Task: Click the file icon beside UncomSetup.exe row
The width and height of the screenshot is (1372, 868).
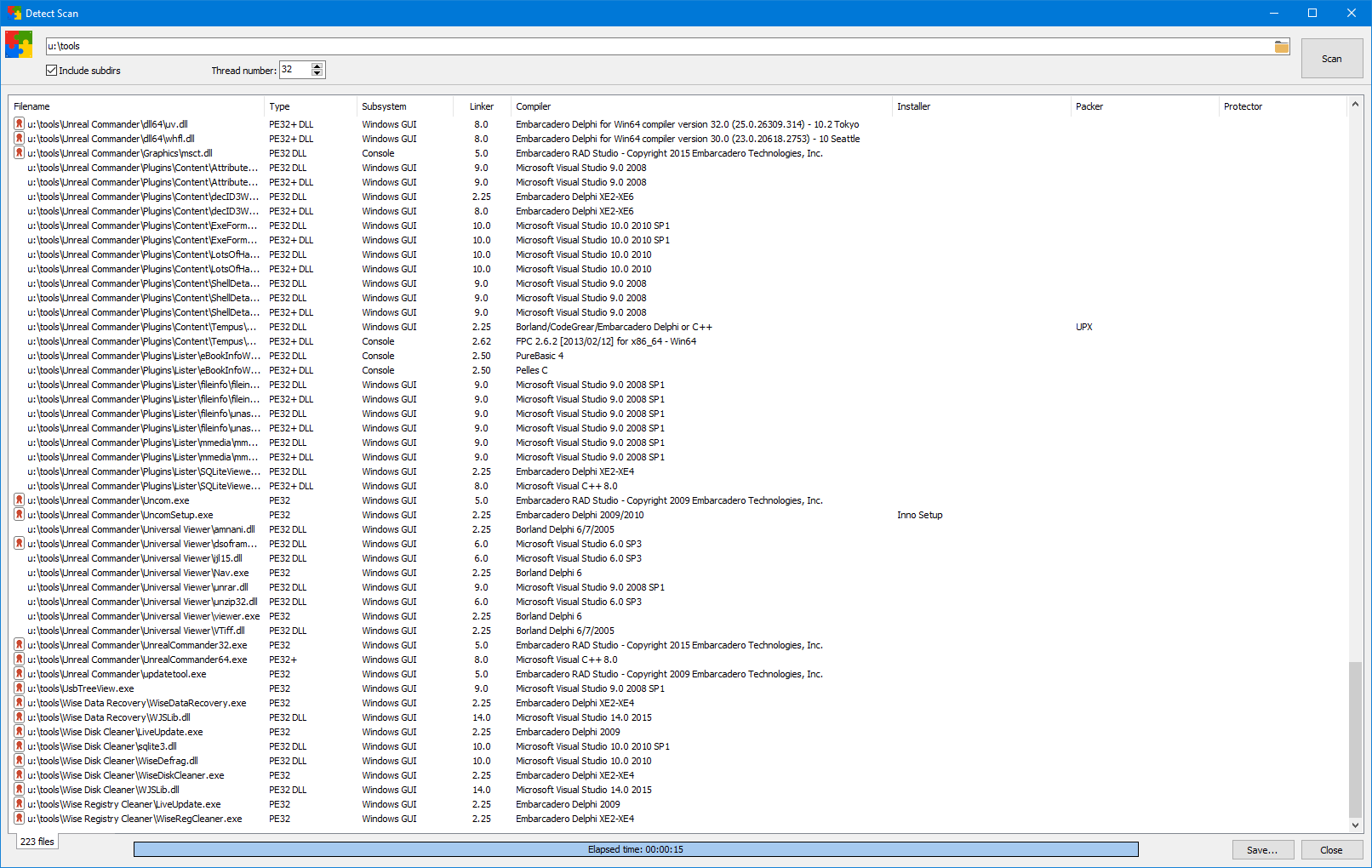Action: pos(19,515)
